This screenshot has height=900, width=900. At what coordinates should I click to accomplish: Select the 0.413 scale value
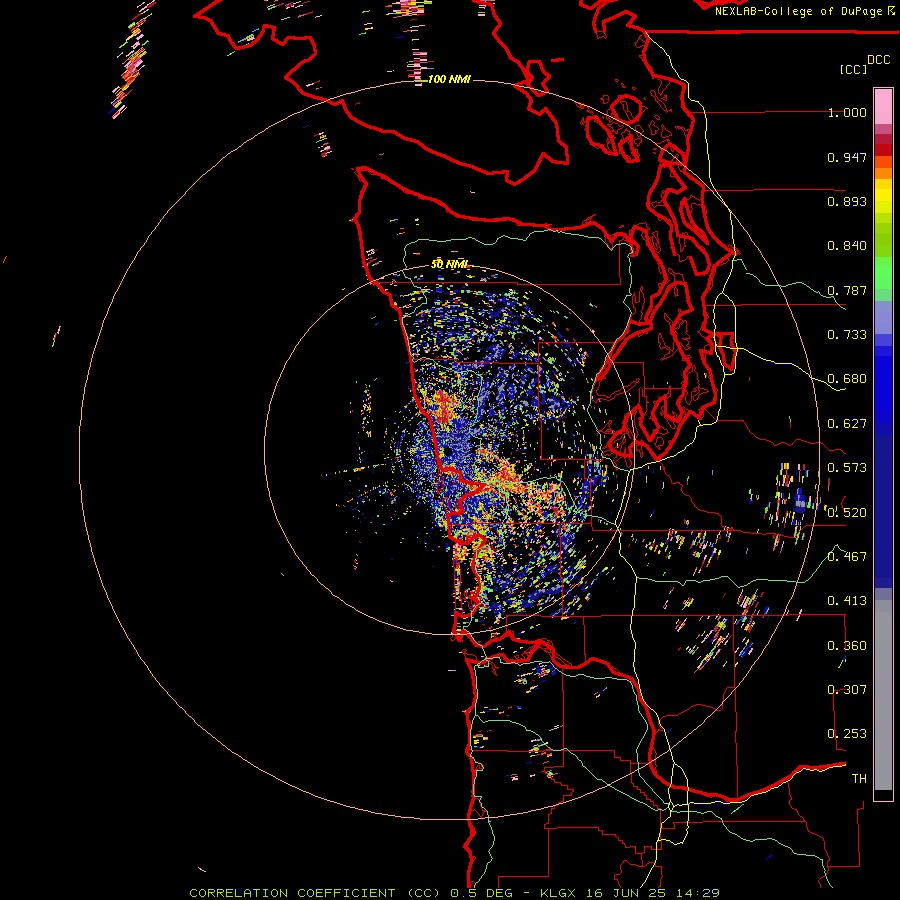pyautogui.click(x=847, y=601)
